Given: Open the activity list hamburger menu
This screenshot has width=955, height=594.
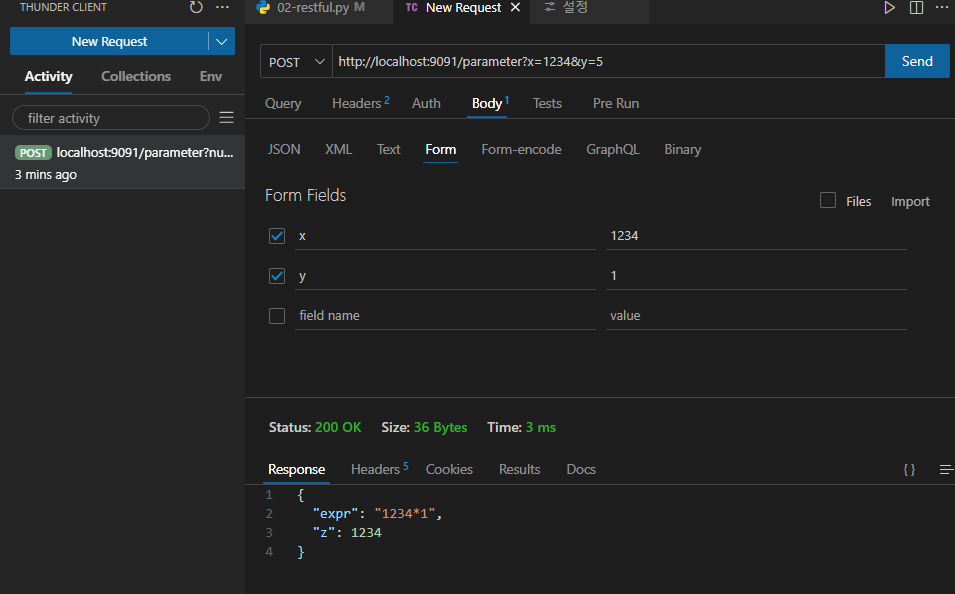Looking at the screenshot, I should tap(227, 118).
